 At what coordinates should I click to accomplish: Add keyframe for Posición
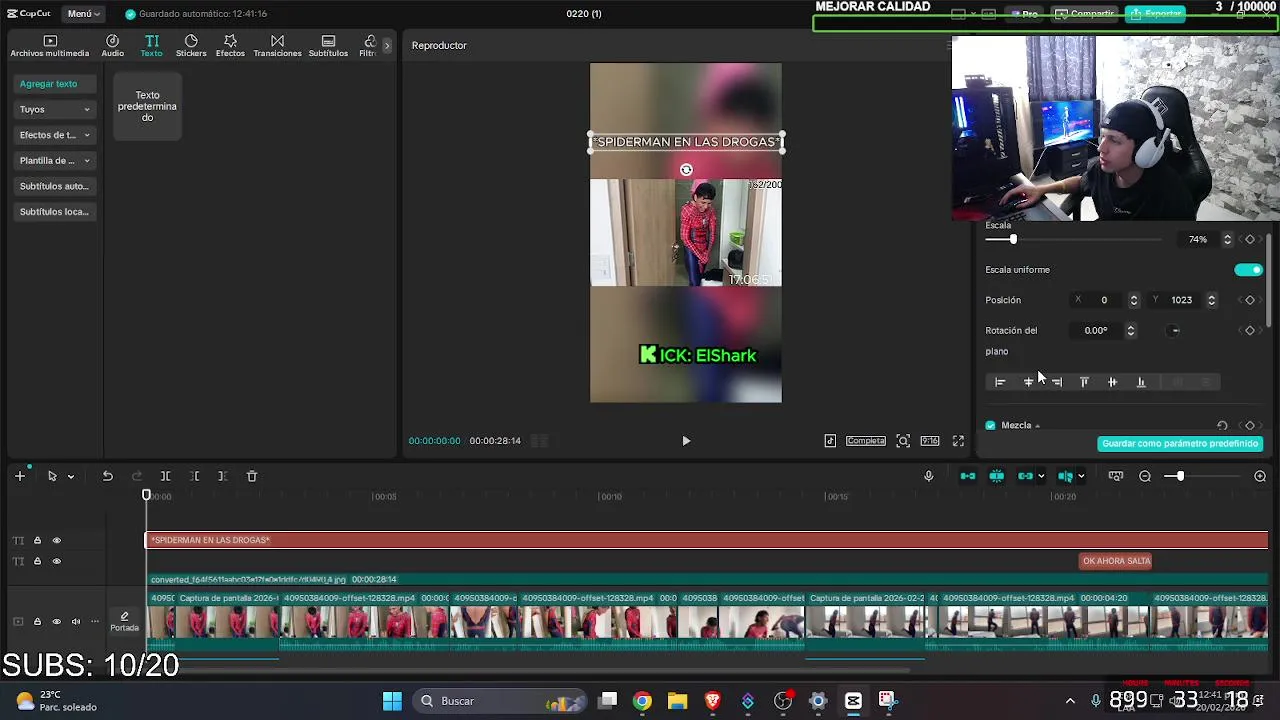(1250, 300)
